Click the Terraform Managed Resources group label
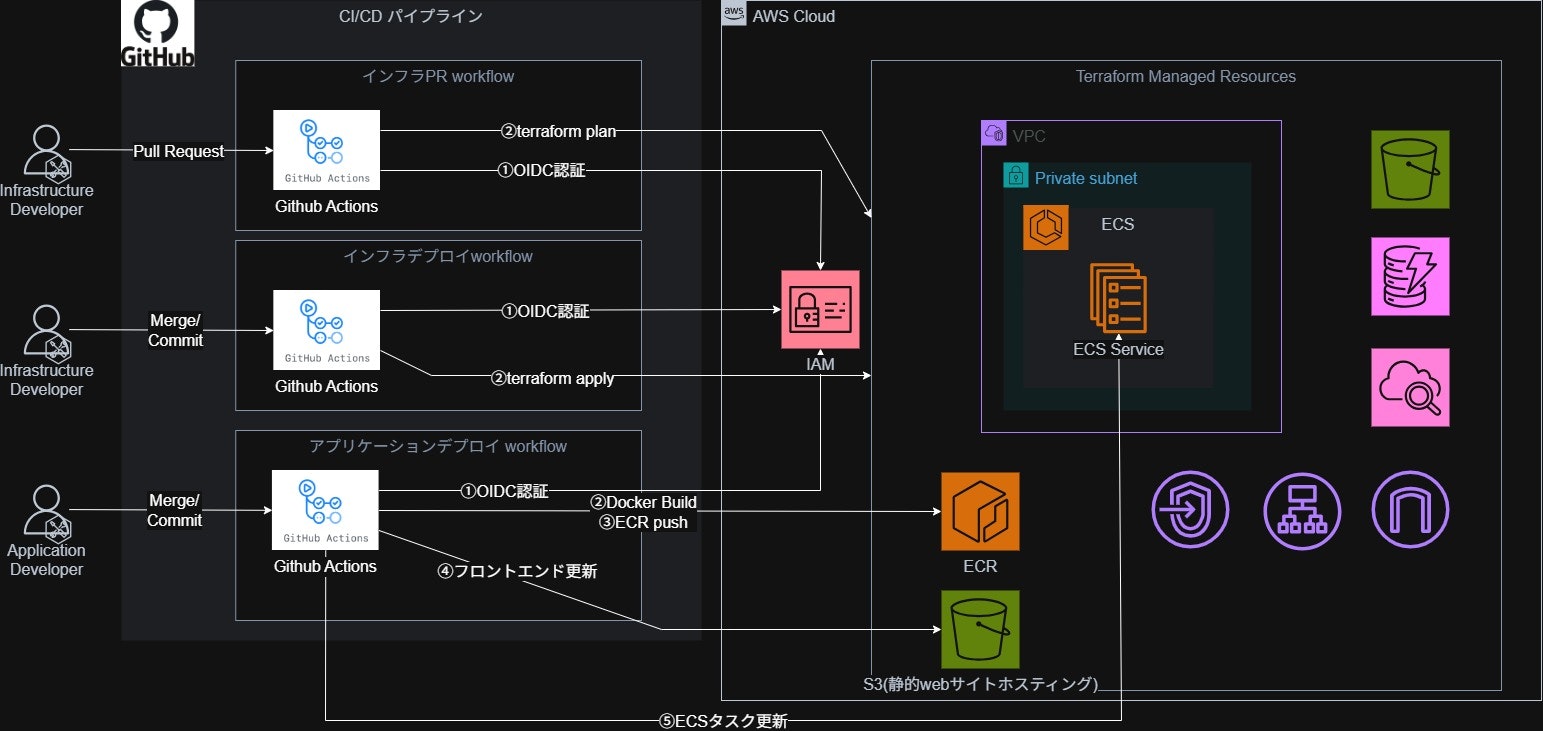The width and height of the screenshot is (1543, 731). (x=1185, y=76)
